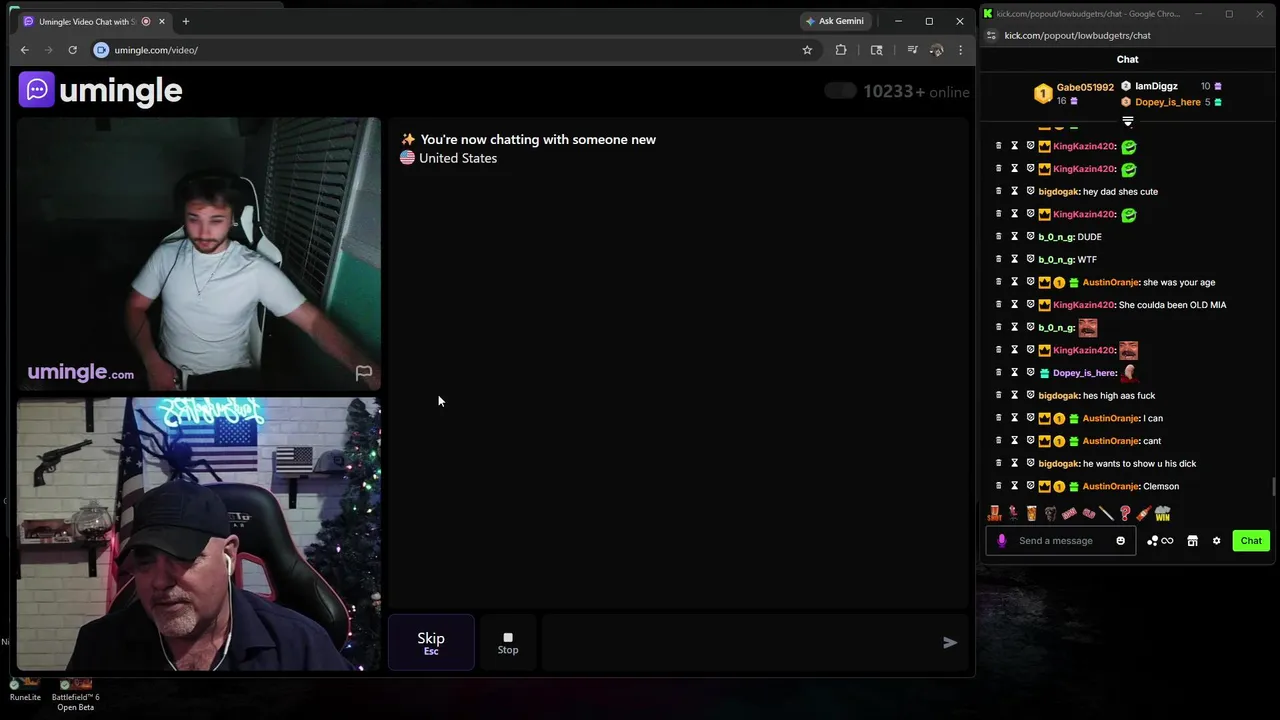Click the Skip button
This screenshot has height=720, width=1280.
(x=431, y=643)
